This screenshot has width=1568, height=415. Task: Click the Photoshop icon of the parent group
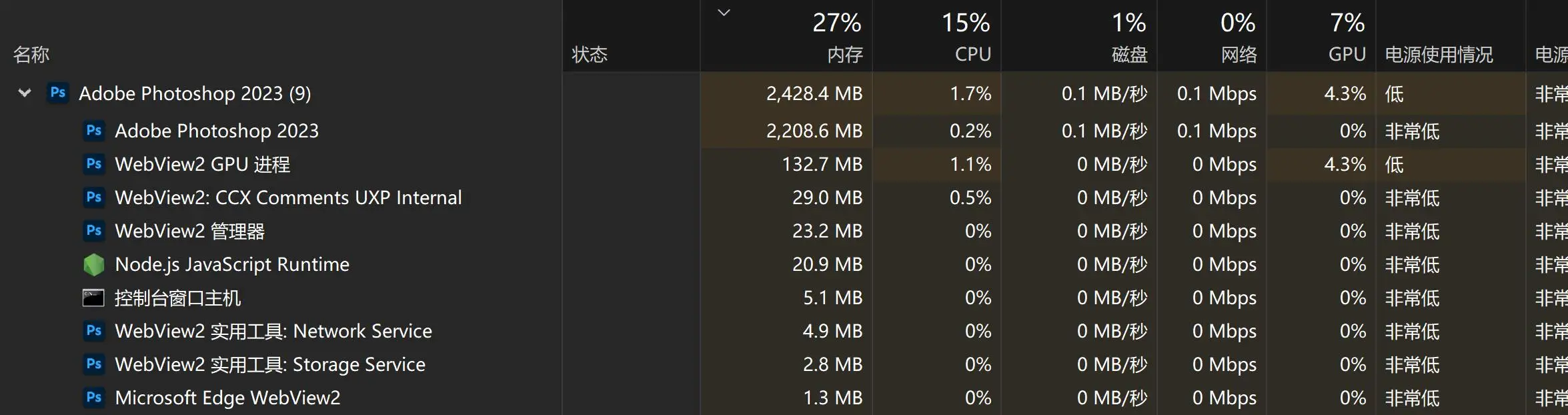pyautogui.click(x=58, y=93)
